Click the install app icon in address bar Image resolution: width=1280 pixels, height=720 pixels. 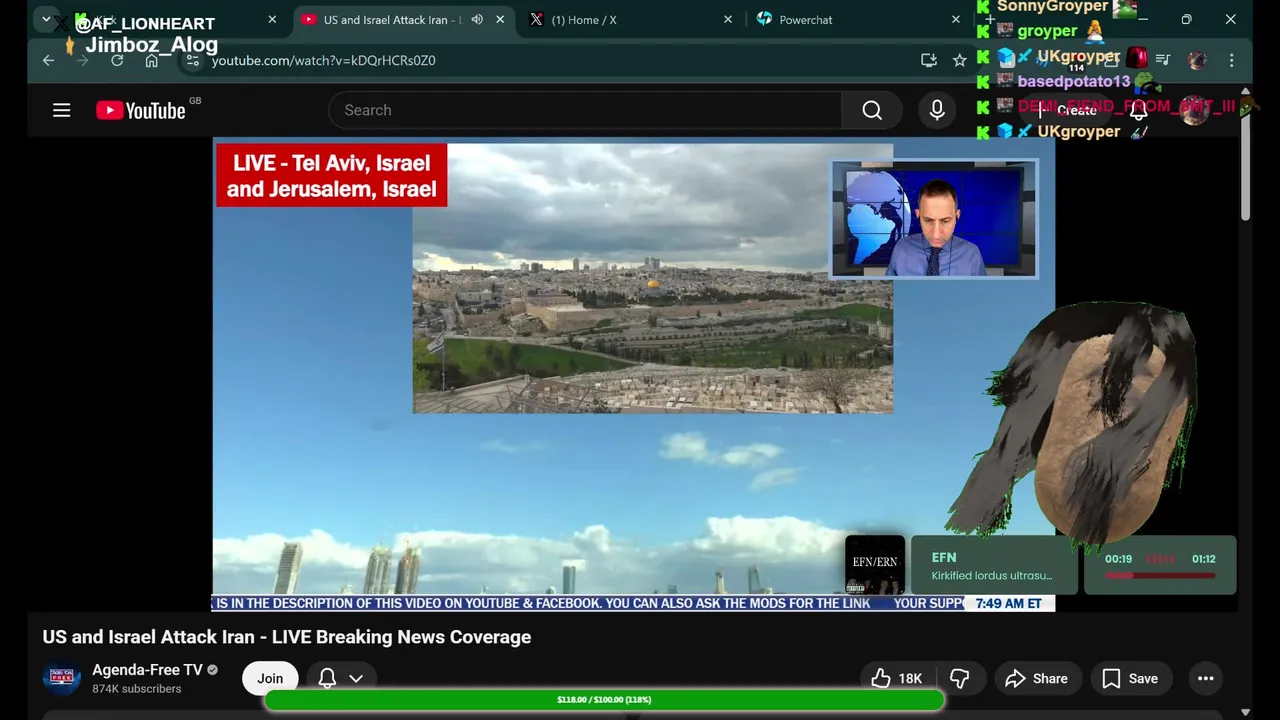pyautogui.click(x=929, y=60)
